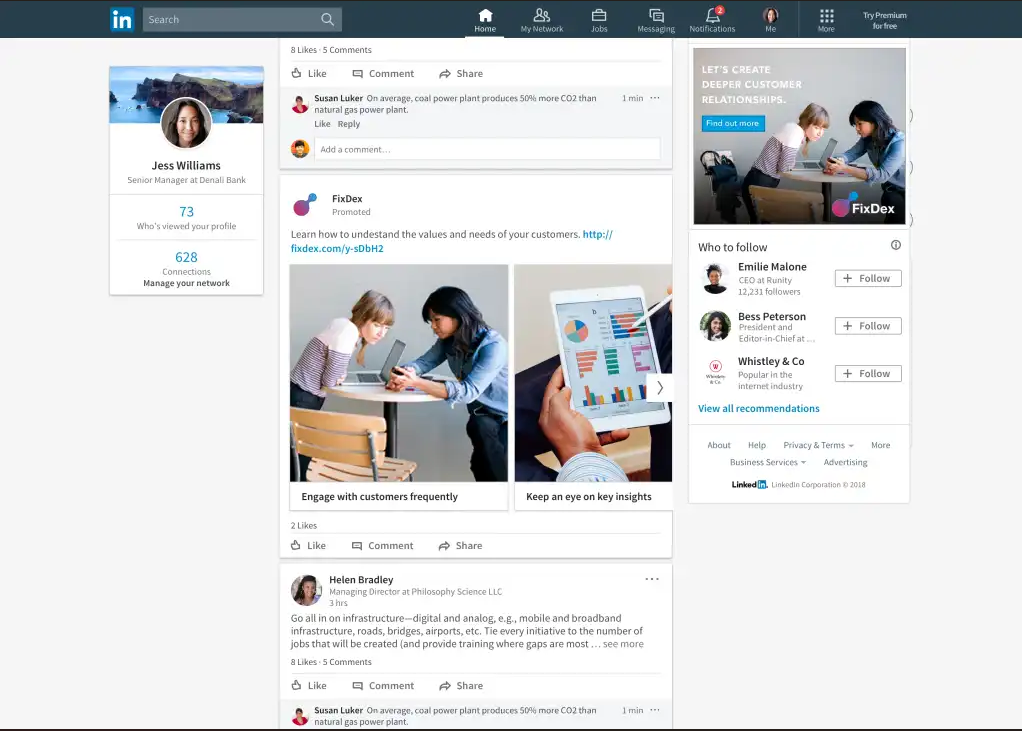Open the Me profile menu
The image size is (1022, 731).
coord(770,20)
